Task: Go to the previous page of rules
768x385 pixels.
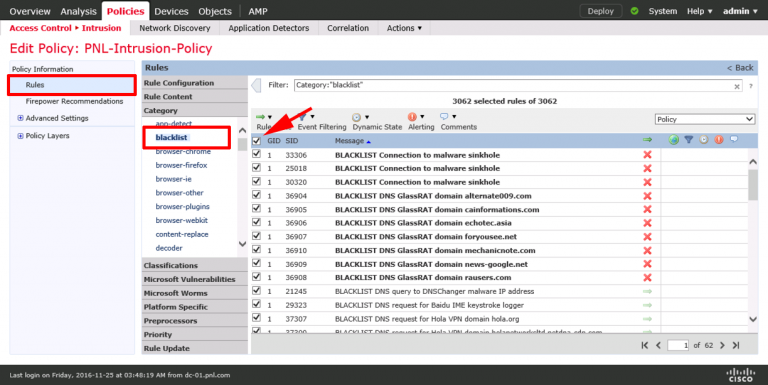Action: tap(658, 345)
